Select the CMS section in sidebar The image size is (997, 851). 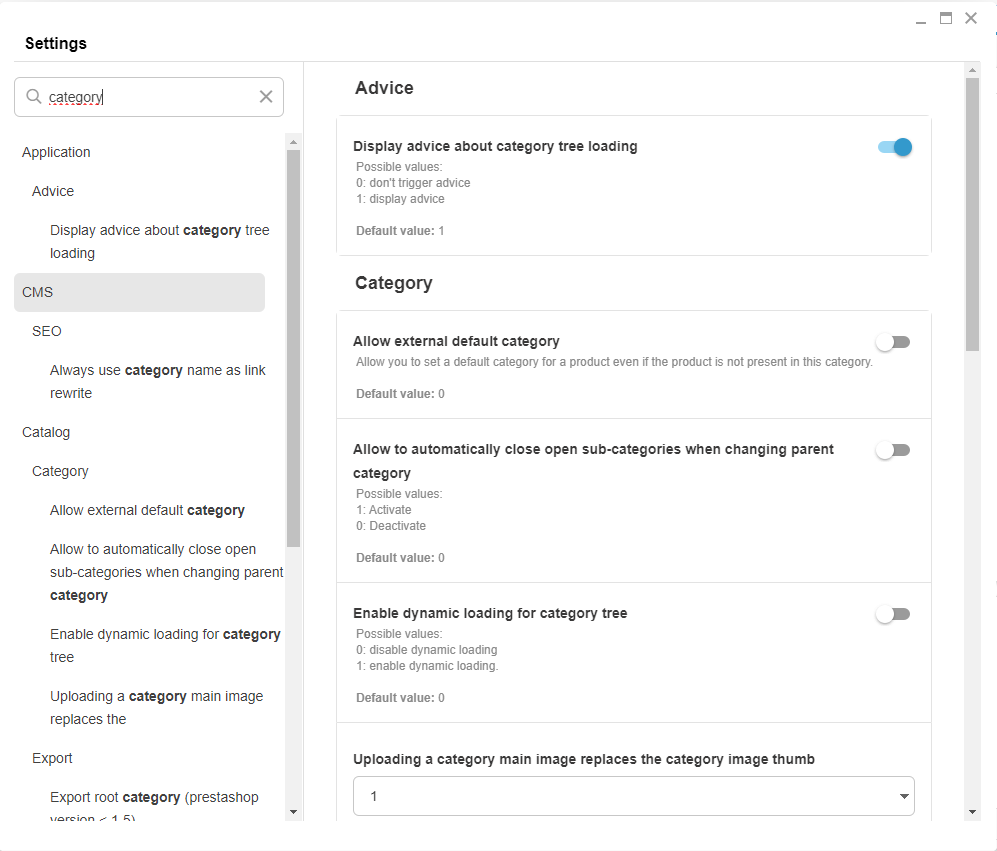[38, 292]
